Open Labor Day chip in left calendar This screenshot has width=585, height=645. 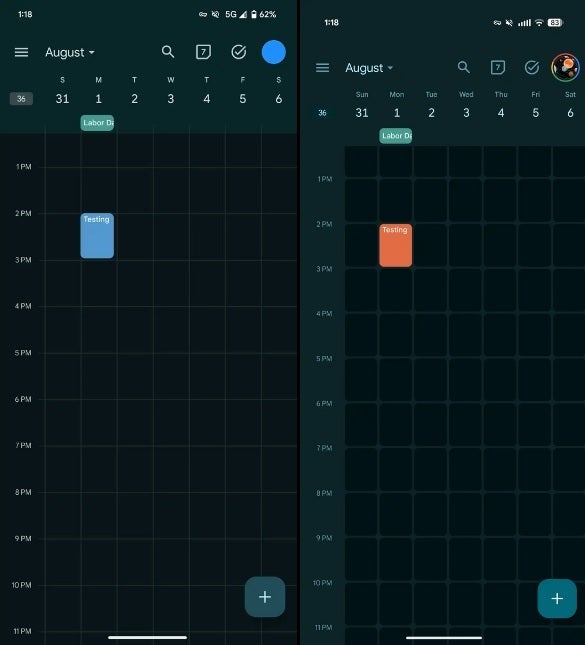97,123
